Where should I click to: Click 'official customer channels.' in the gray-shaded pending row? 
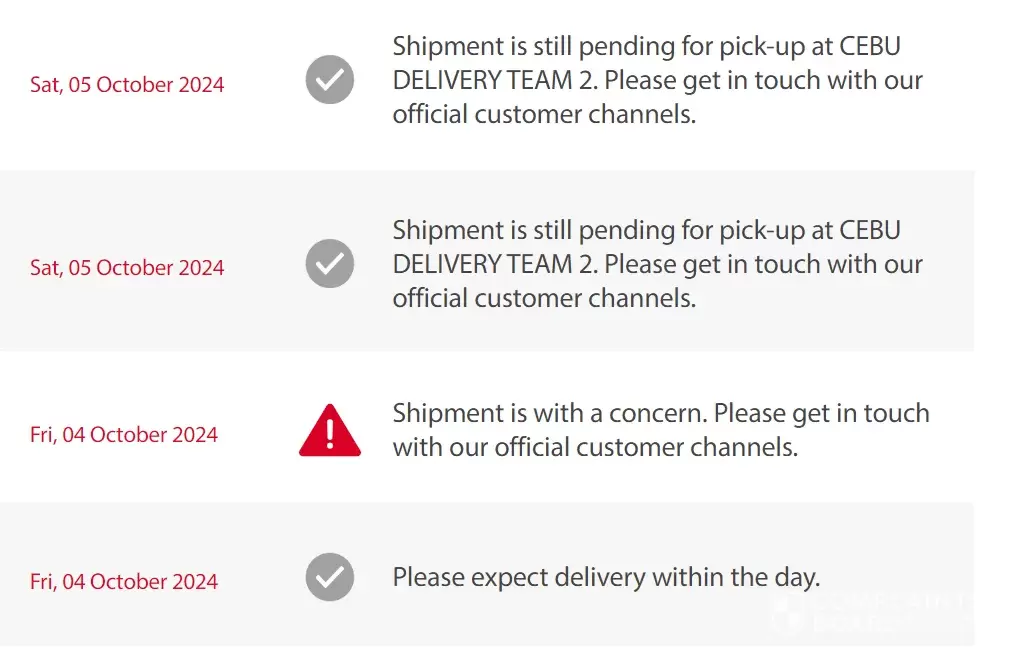tap(543, 298)
